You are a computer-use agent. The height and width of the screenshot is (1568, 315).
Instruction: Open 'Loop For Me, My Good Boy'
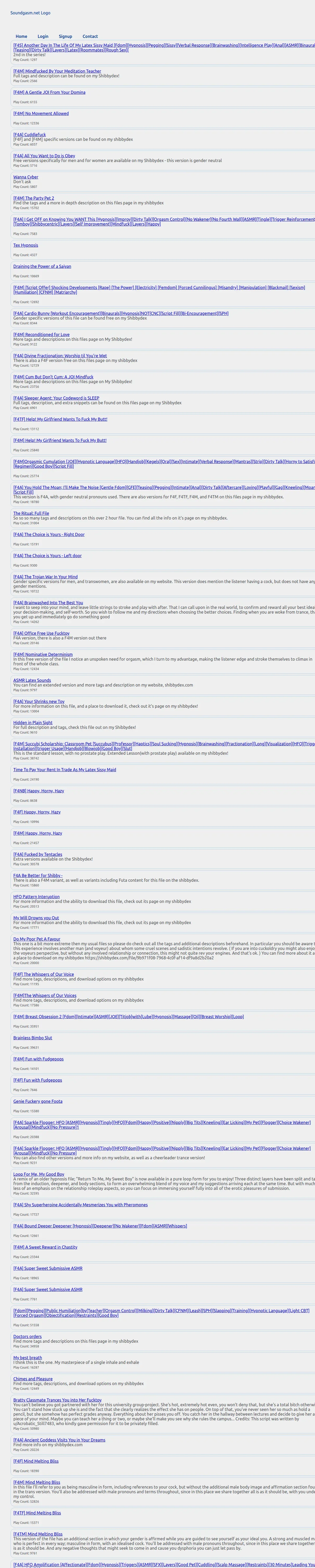[38, 1174]
